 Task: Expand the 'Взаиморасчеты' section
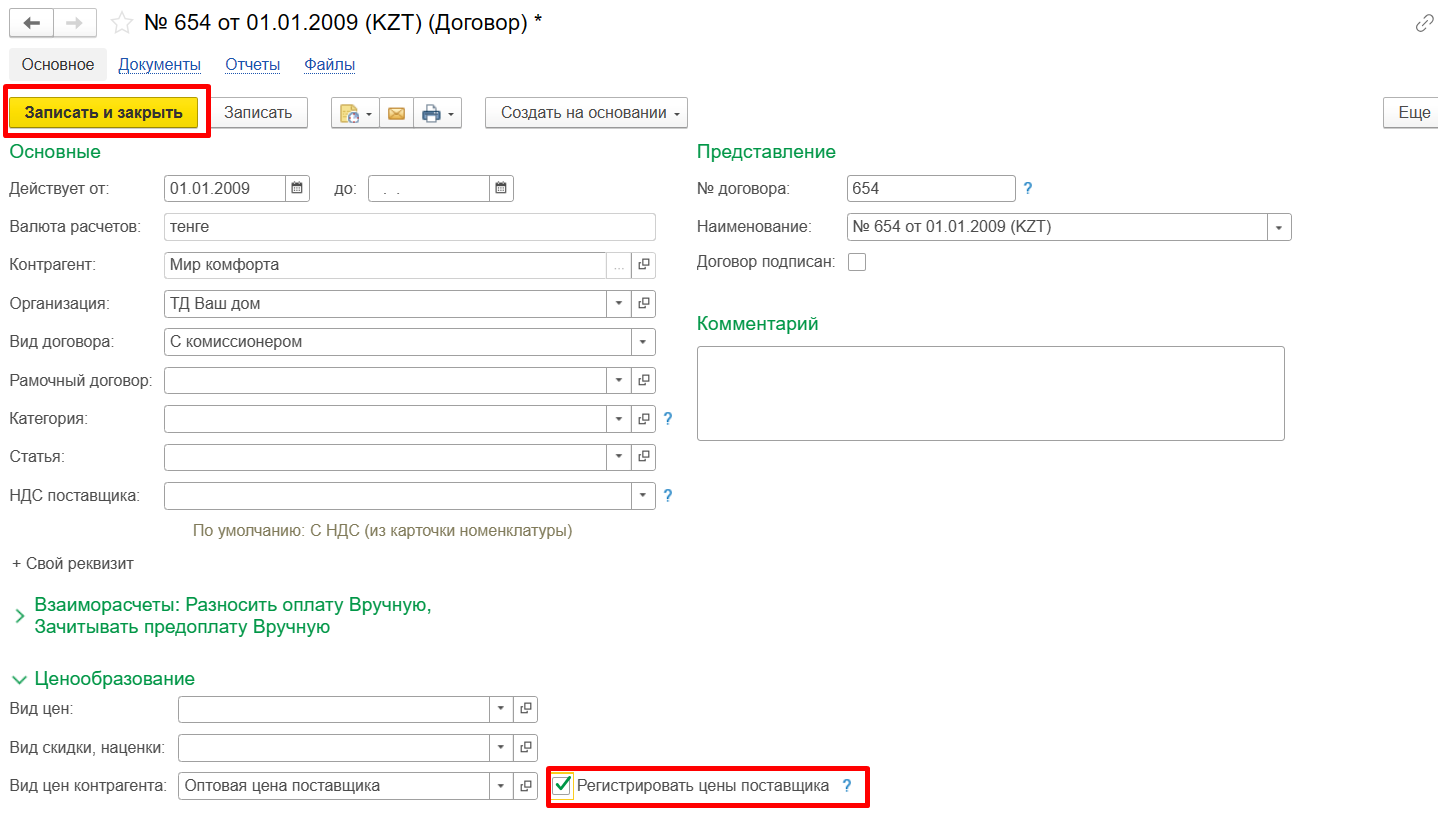[20, 616]
